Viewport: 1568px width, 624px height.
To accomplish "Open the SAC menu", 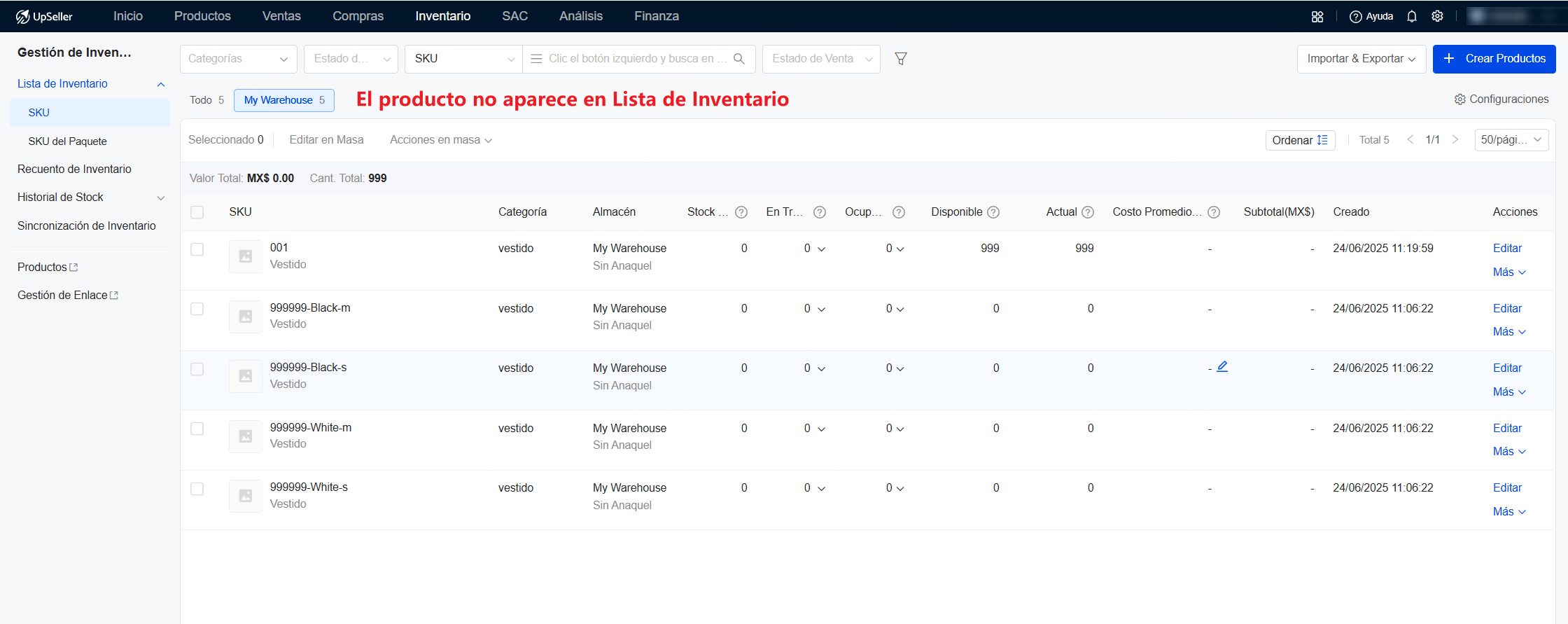I will pyautogui.click(x=514, y=16).
